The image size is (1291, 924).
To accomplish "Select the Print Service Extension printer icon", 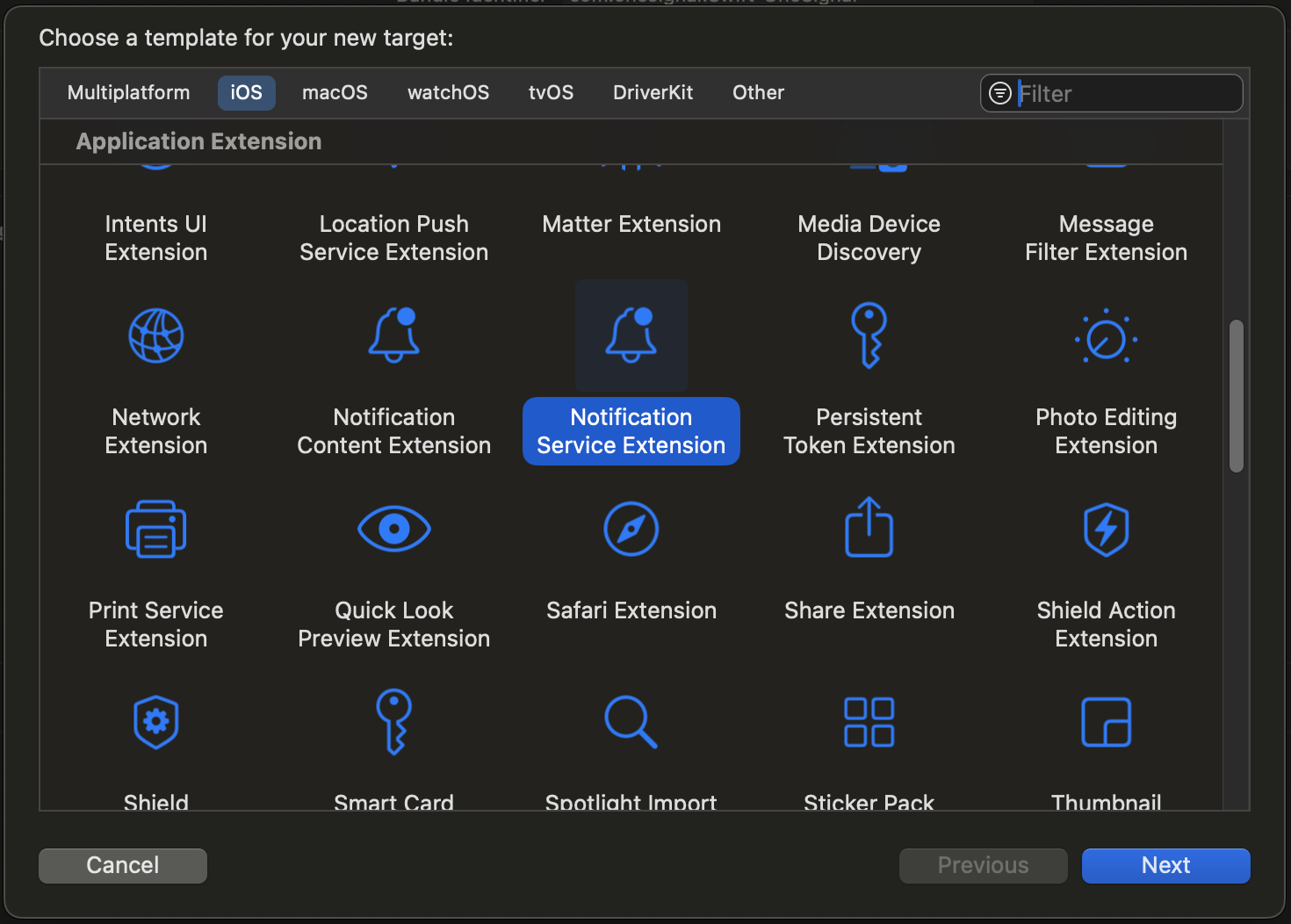I will 156,529.
